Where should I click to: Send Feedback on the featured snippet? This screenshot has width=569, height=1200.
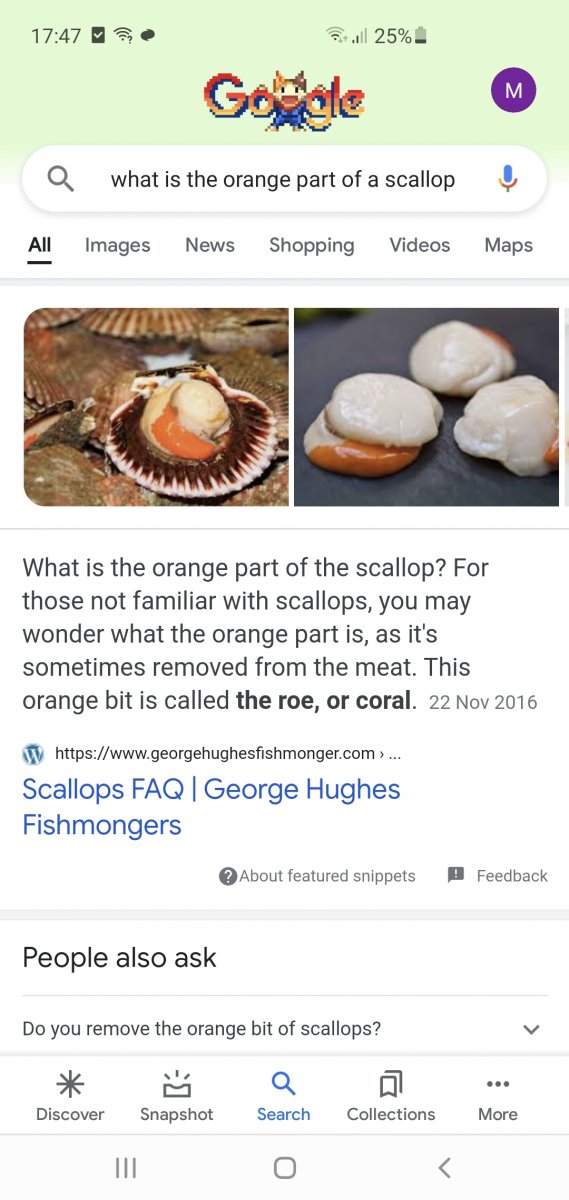tap(498, 876)
